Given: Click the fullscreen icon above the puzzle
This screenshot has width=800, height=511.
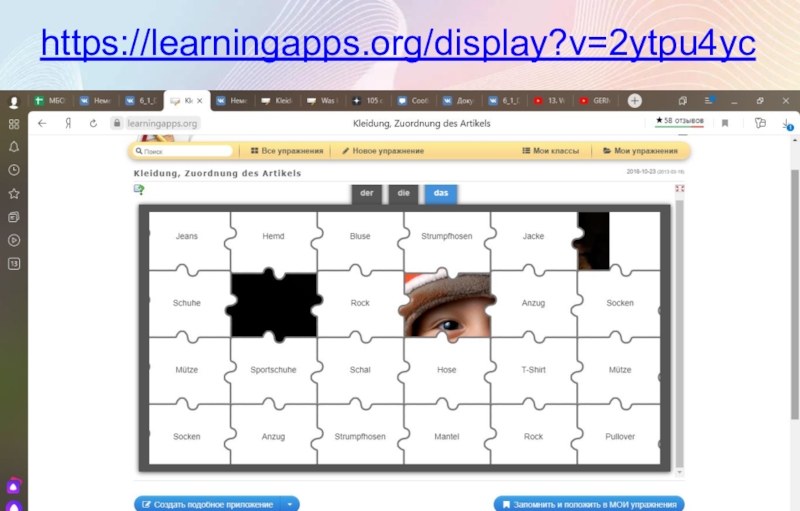Looking at the screenshot, I should pyautogui.click(x=680, y=188).
